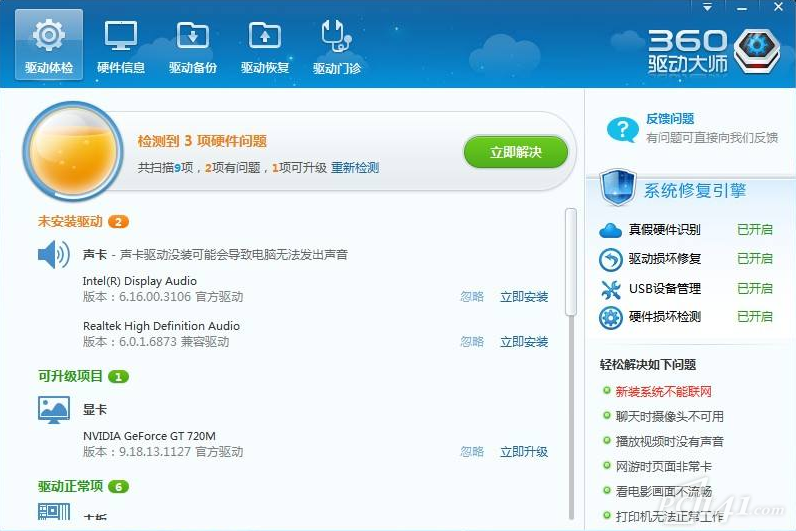Click the 系统修复引擎 shield icon
The image size is (796, 531).
point(617,188)
